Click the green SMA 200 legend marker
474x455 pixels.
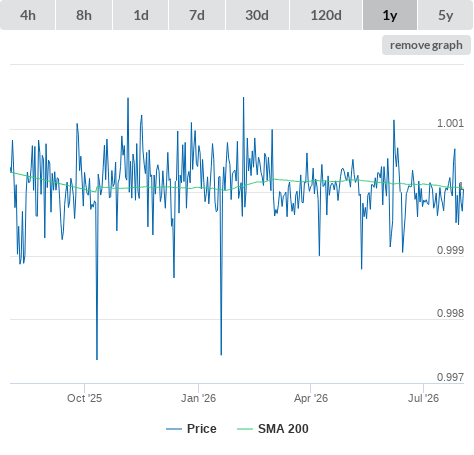245,429
